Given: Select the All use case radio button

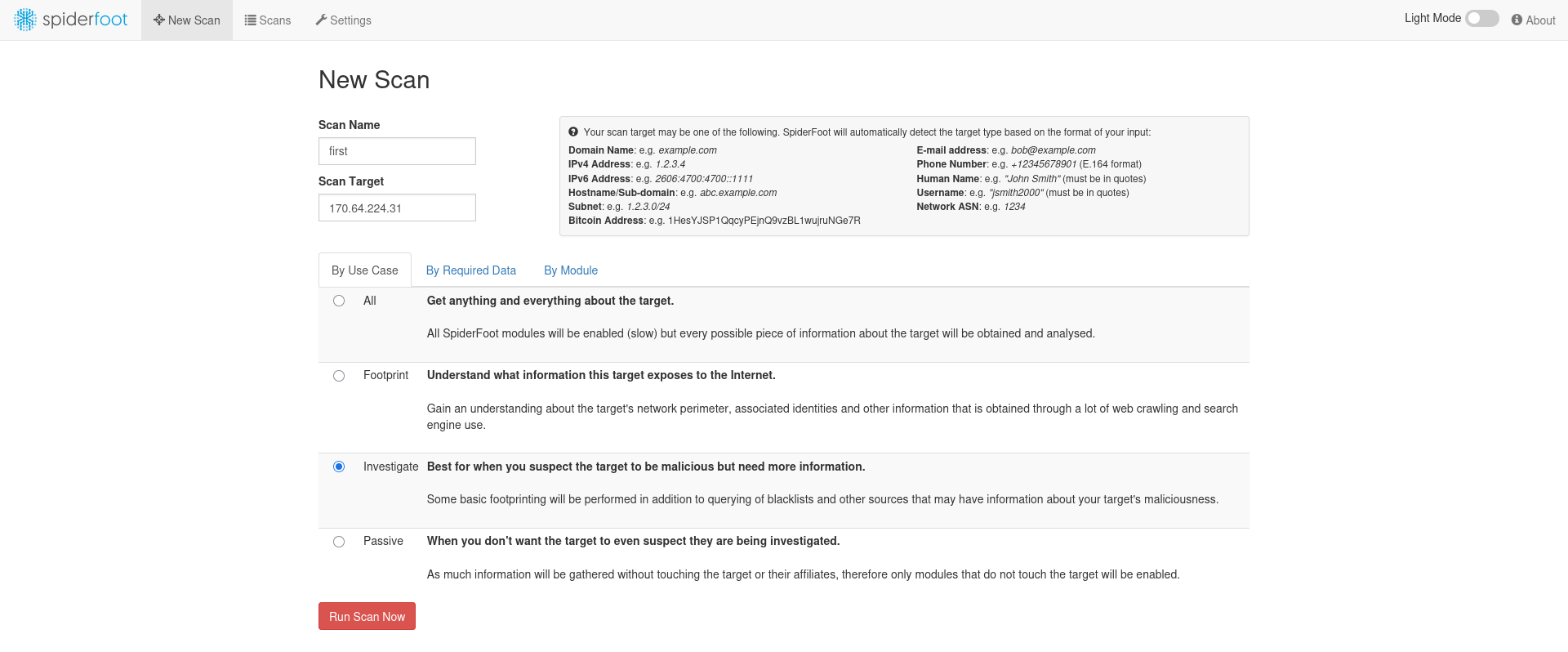Looking at the screenshot, I should click(x=339, y=301).
